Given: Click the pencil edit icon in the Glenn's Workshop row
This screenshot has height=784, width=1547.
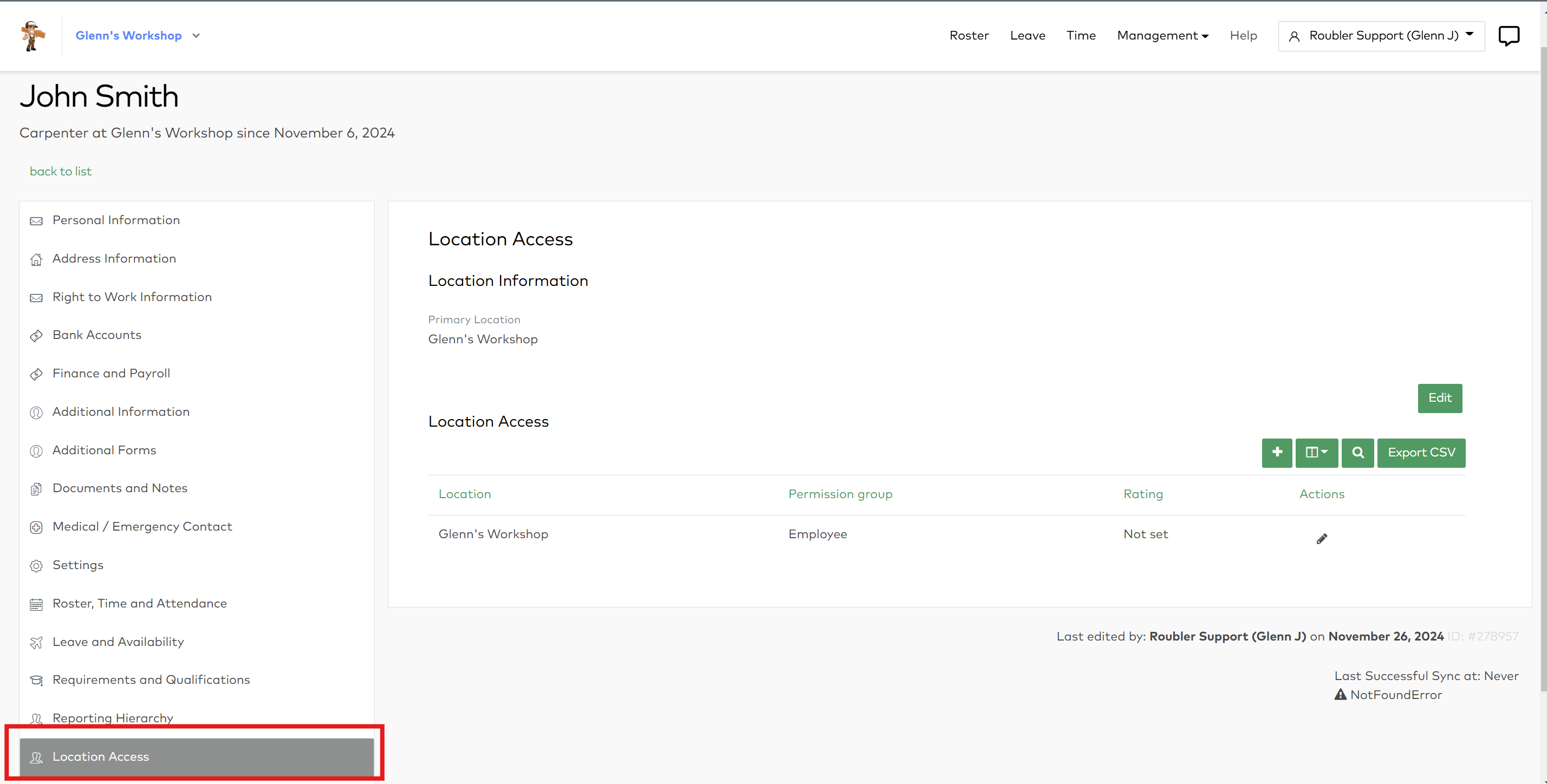Looking at the screenshot, I should click(1321, 539).
